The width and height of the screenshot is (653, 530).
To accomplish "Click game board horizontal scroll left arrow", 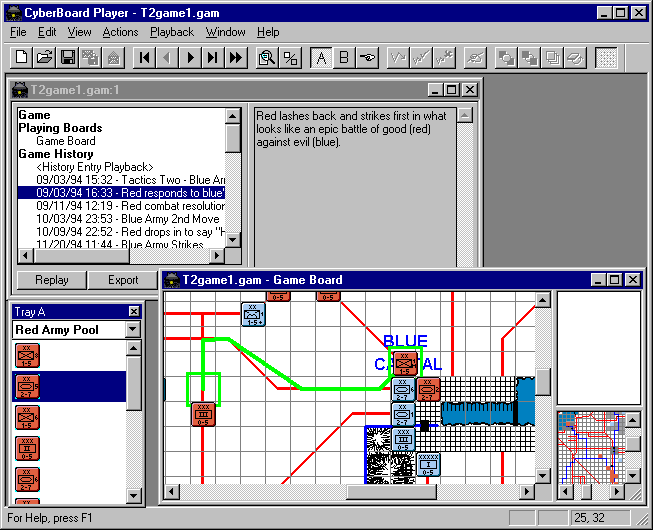I will coord(172,492).
